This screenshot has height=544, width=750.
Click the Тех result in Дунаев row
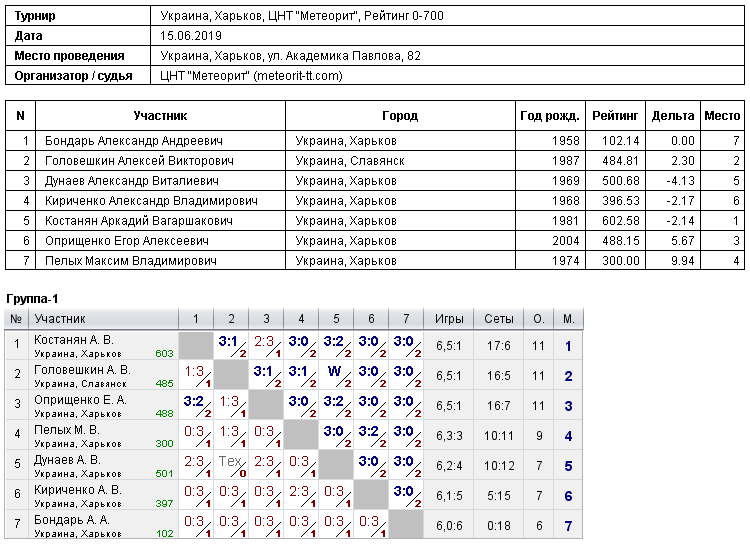pos(231,465)
